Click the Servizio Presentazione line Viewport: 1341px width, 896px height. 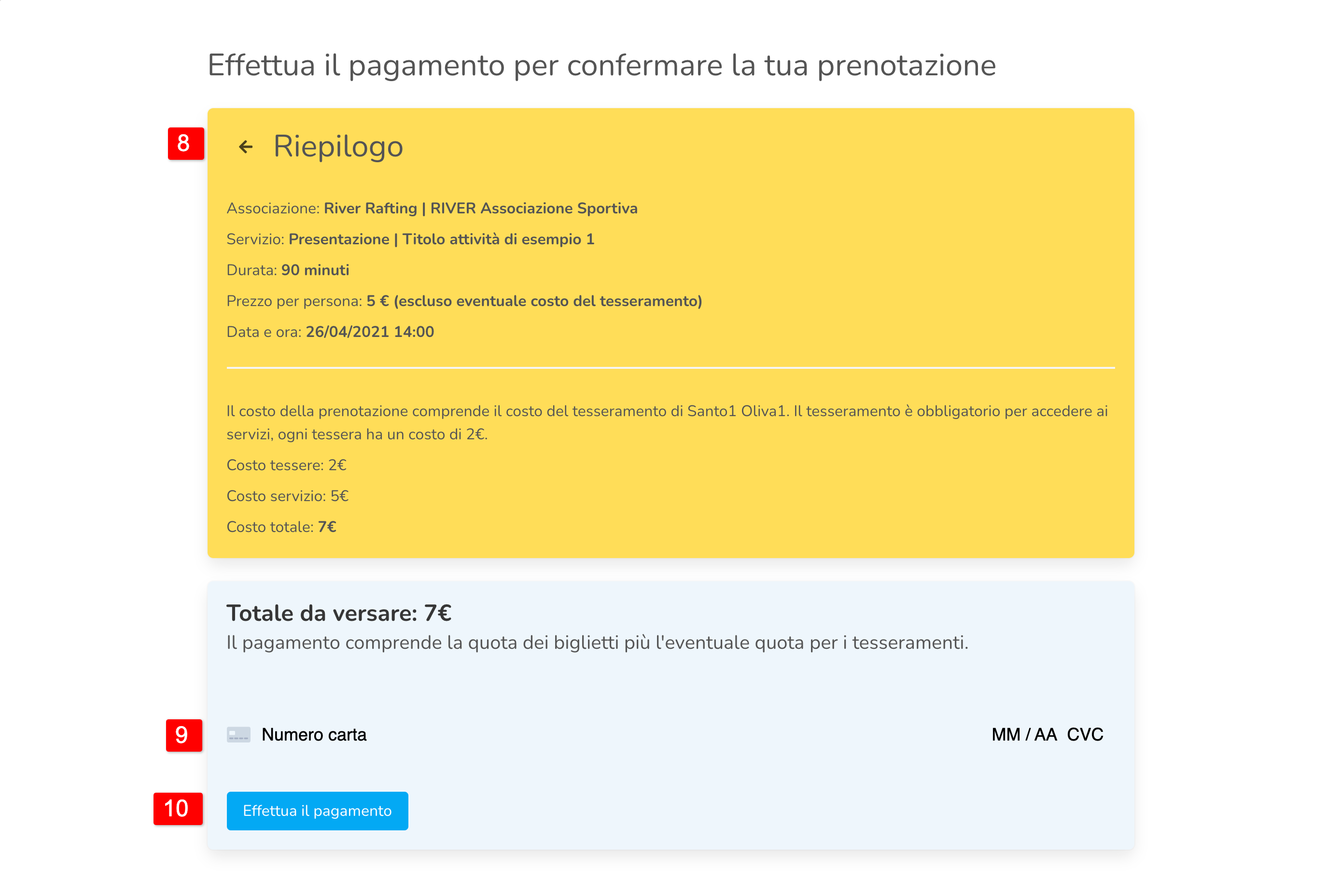(410, 239)
